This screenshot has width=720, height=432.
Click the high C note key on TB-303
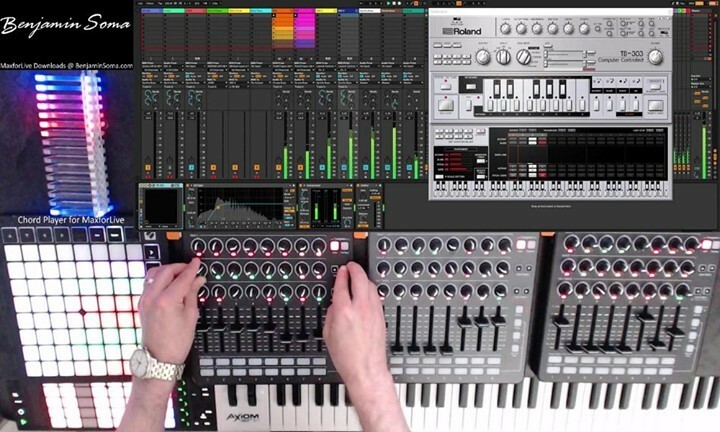pos(582,105)
